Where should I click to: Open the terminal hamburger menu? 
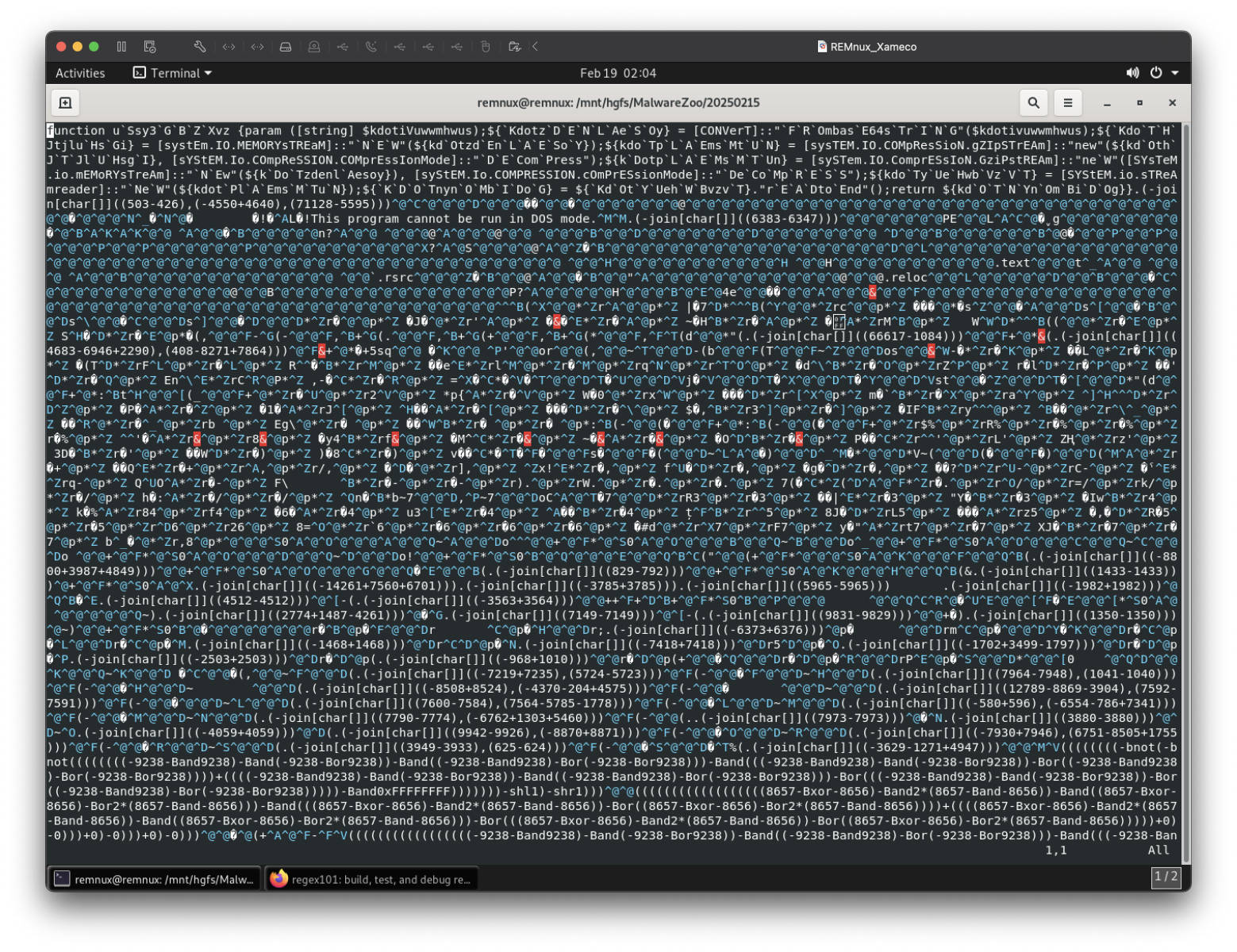pyautogui.click(x=1068, y=102)
